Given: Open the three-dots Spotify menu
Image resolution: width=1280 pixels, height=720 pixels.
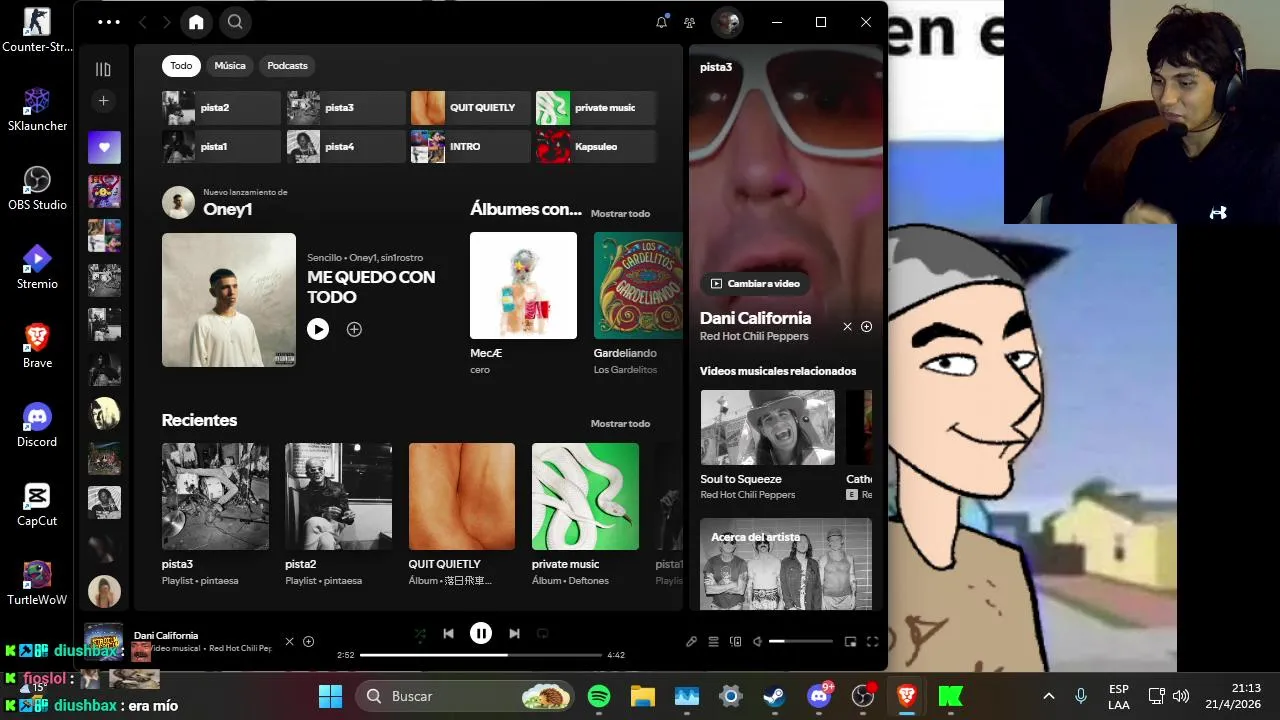Looking at the screenshot, I should [109, 22].
